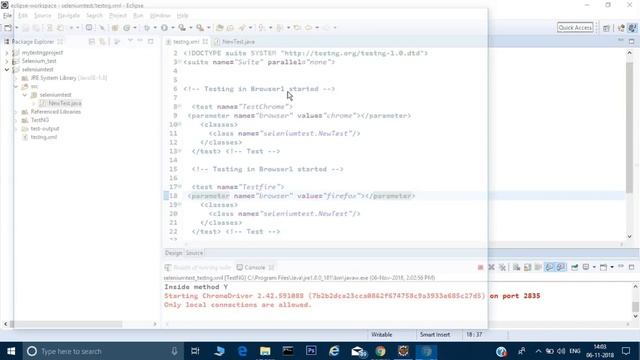
Task: Click the green Run button in toolbar
Action: pos(164,28)
